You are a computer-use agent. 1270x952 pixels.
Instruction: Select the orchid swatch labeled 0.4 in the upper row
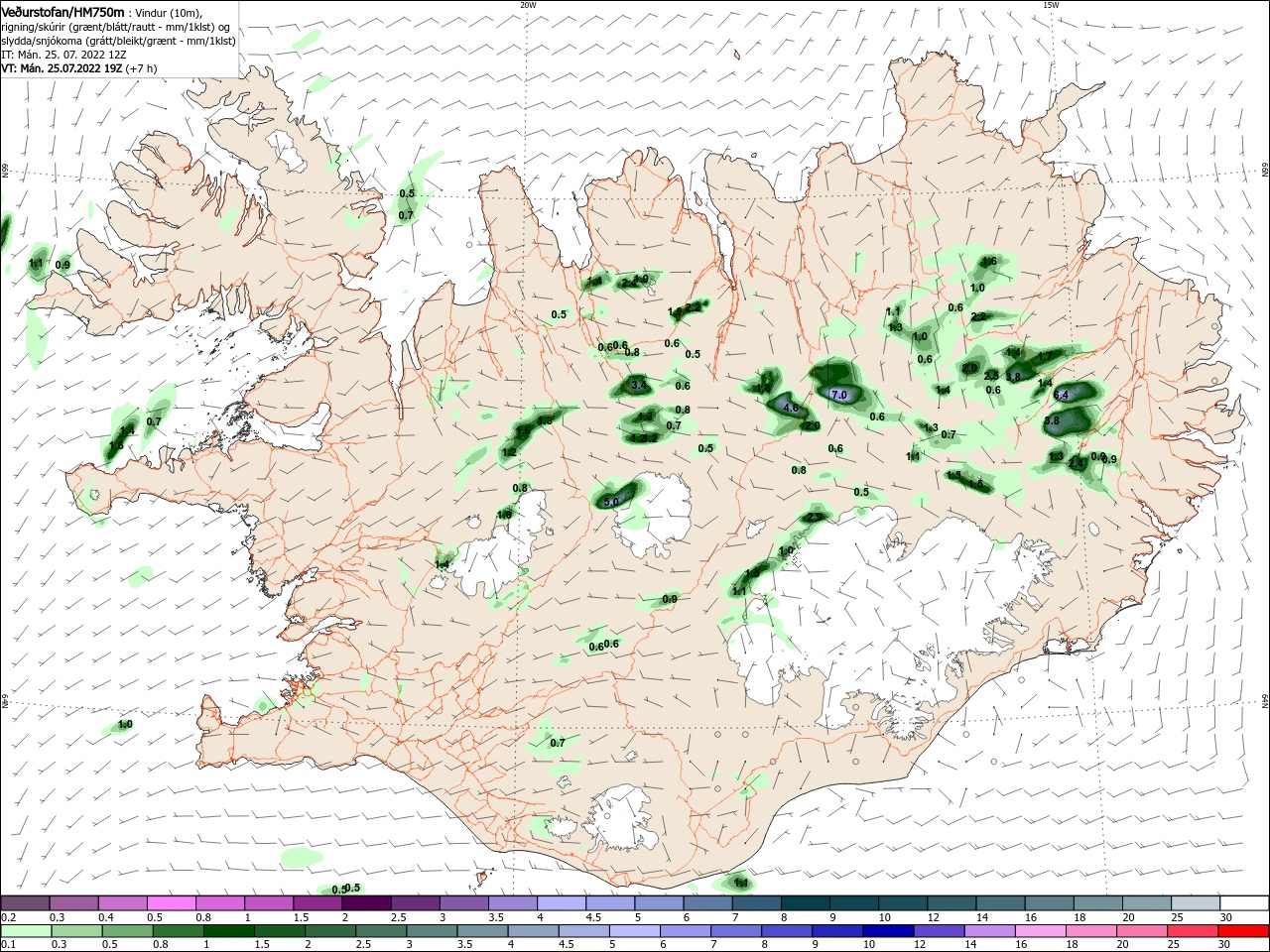[x=122, y=903]
